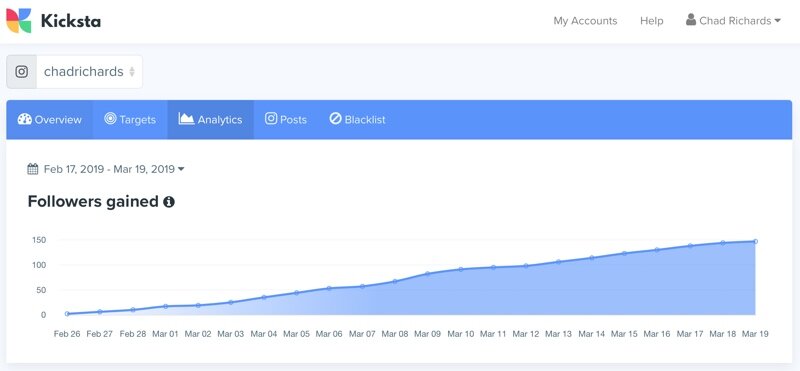This screenshot has height=371, width=800.
Task: Click the Kicksta brand name text
Action: point(70,21)
